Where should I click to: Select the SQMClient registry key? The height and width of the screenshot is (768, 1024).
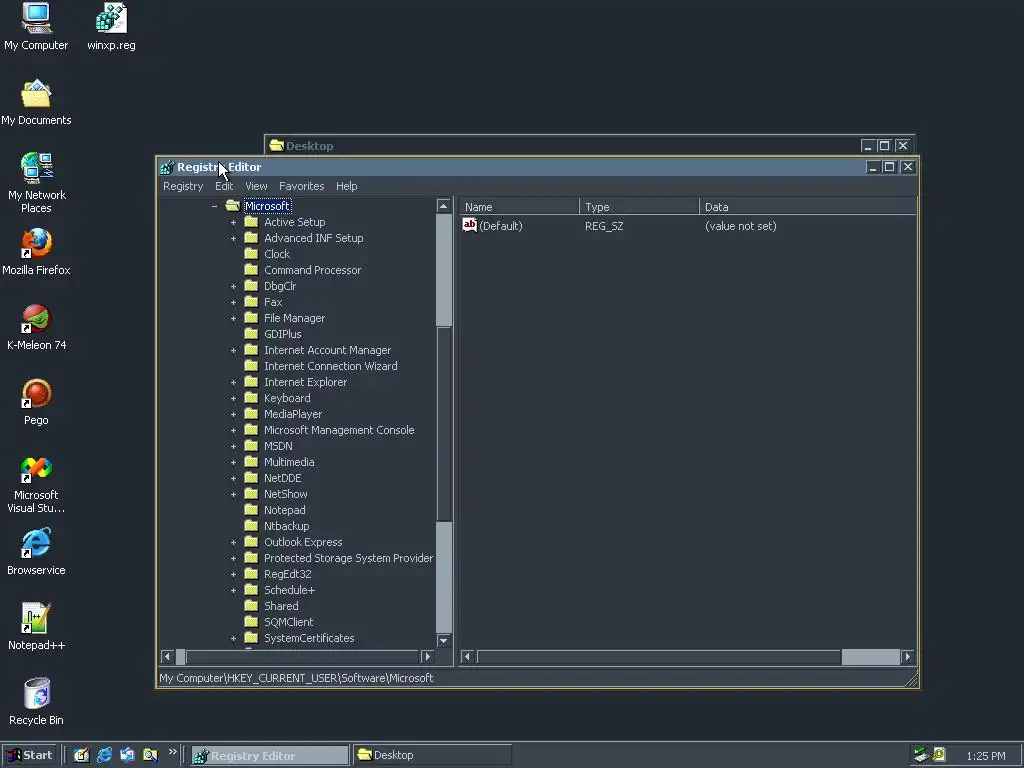pos(289,622)
